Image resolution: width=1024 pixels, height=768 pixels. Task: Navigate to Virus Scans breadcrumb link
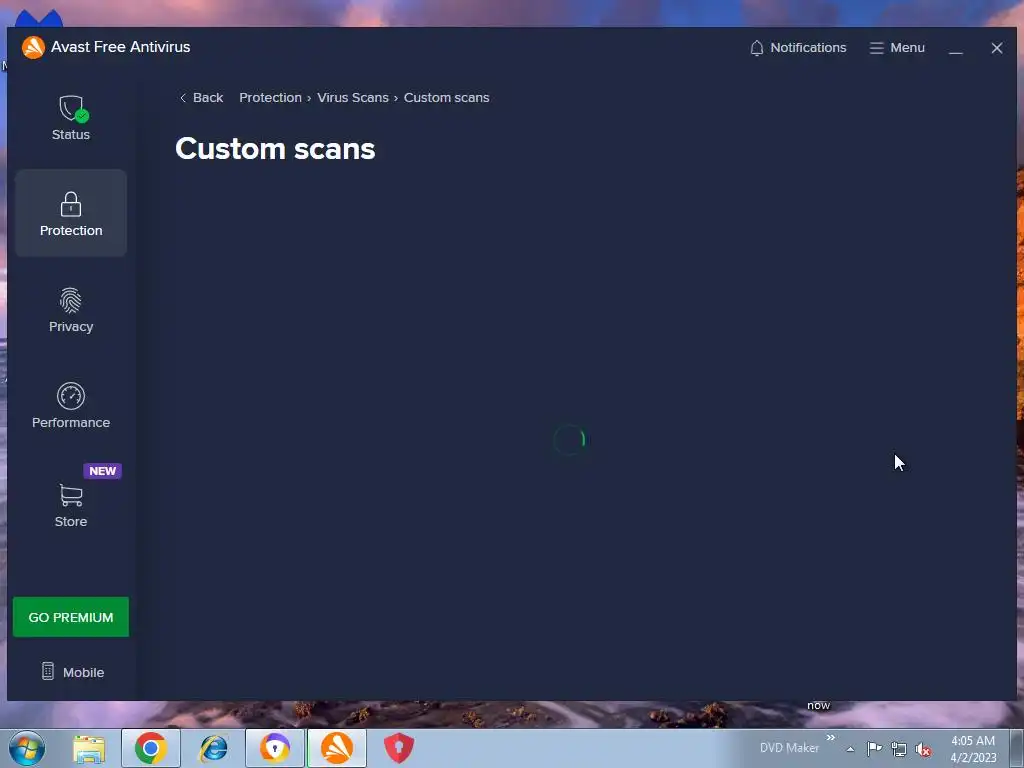pos(353,97)
